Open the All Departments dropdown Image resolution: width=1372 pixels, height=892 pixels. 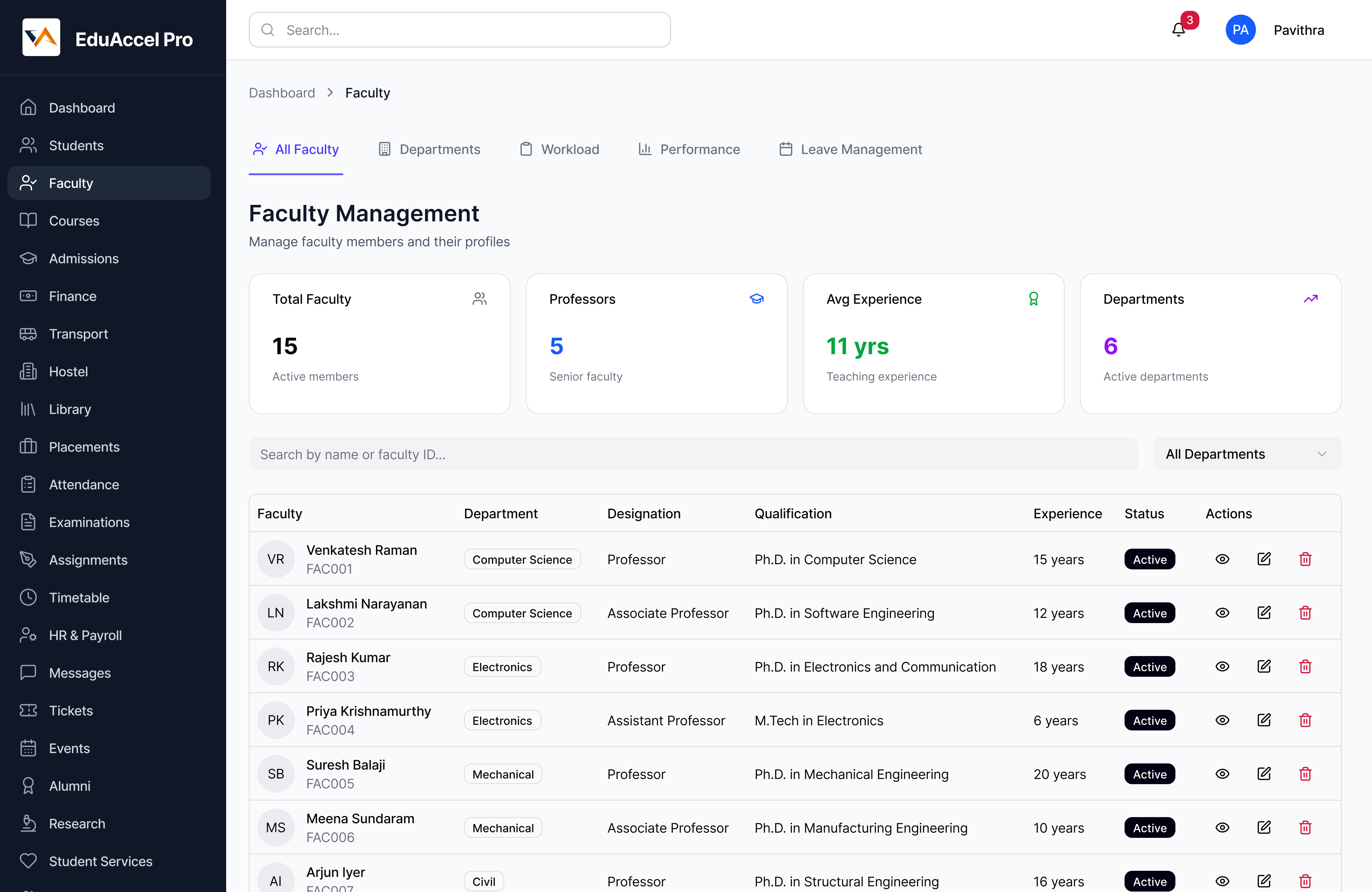[1246, 454]
